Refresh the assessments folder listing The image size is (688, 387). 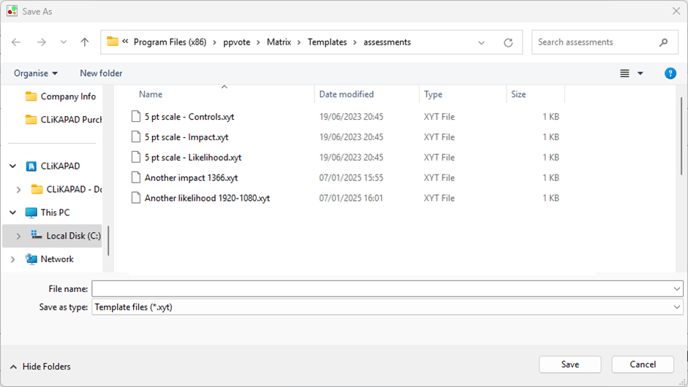tap(508, 43)
